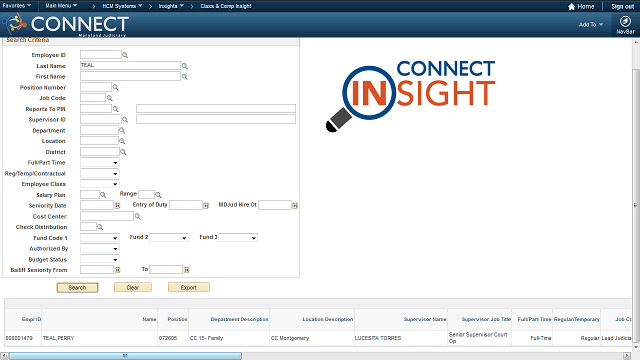The width and height of the screenshot is (640, 360).
Task: Open the Department lookup magnifier
Action: [x=122, y=130]
